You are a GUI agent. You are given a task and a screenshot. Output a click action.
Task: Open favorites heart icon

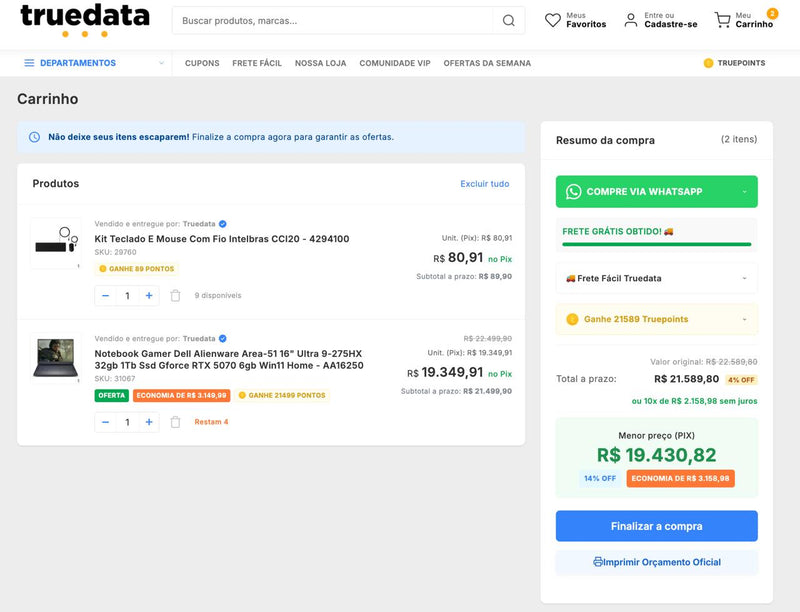tap(552, 20)
